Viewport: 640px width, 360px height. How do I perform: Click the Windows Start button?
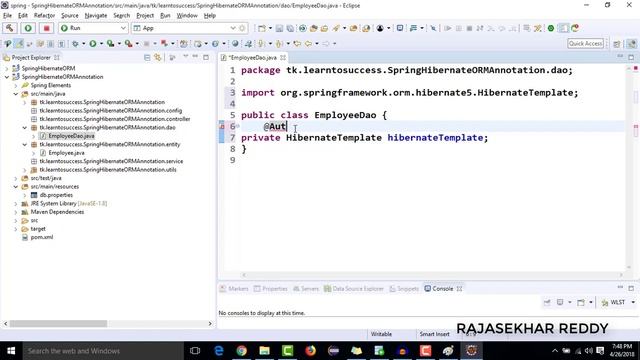pos(11,351)
